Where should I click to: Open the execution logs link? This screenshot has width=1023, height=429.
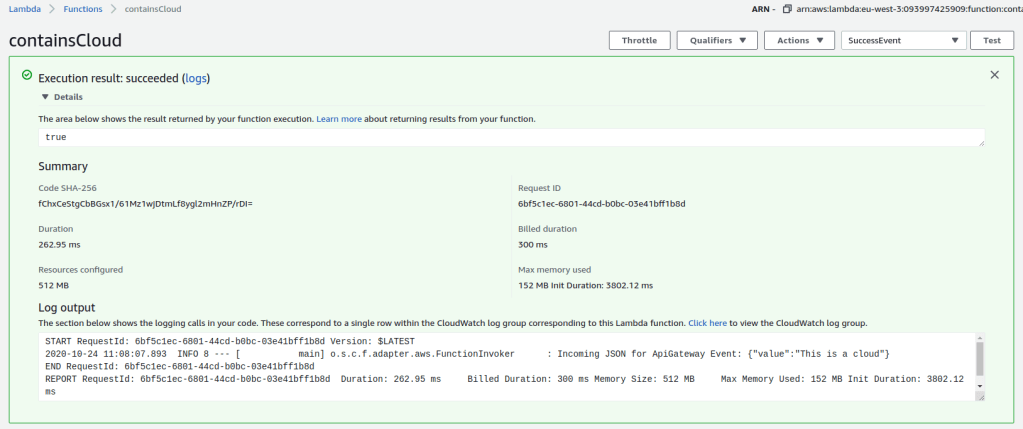click(196, 78)
